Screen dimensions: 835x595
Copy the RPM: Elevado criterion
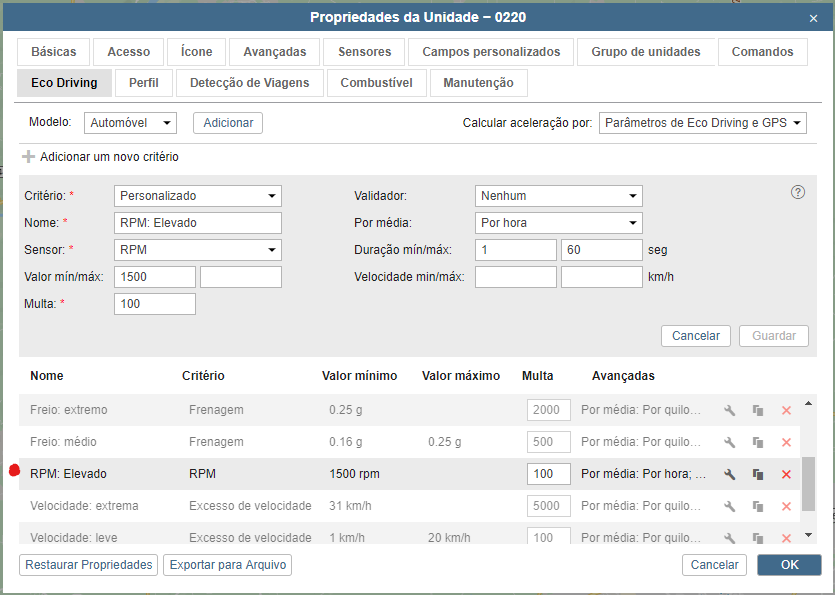(x=758, y=474)
